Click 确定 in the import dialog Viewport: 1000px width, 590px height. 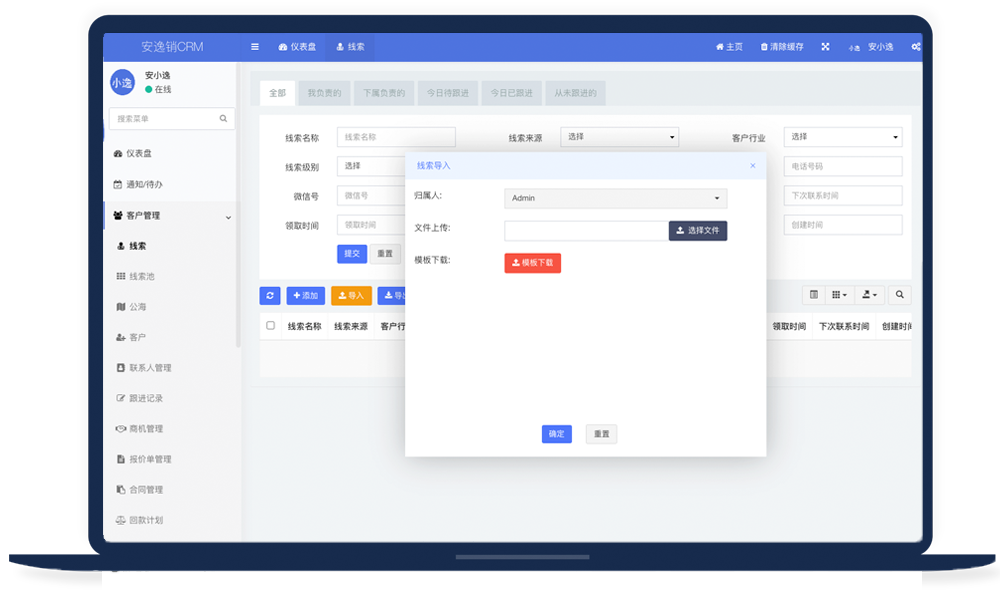coord(557,434)
